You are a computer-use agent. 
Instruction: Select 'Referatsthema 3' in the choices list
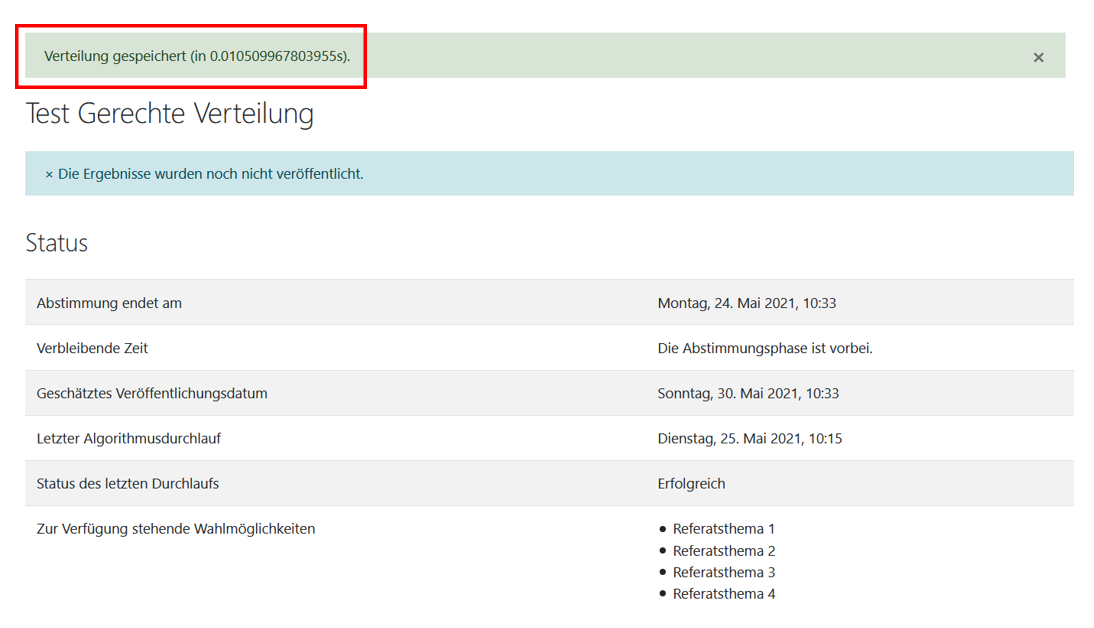(x=724, y=572)
